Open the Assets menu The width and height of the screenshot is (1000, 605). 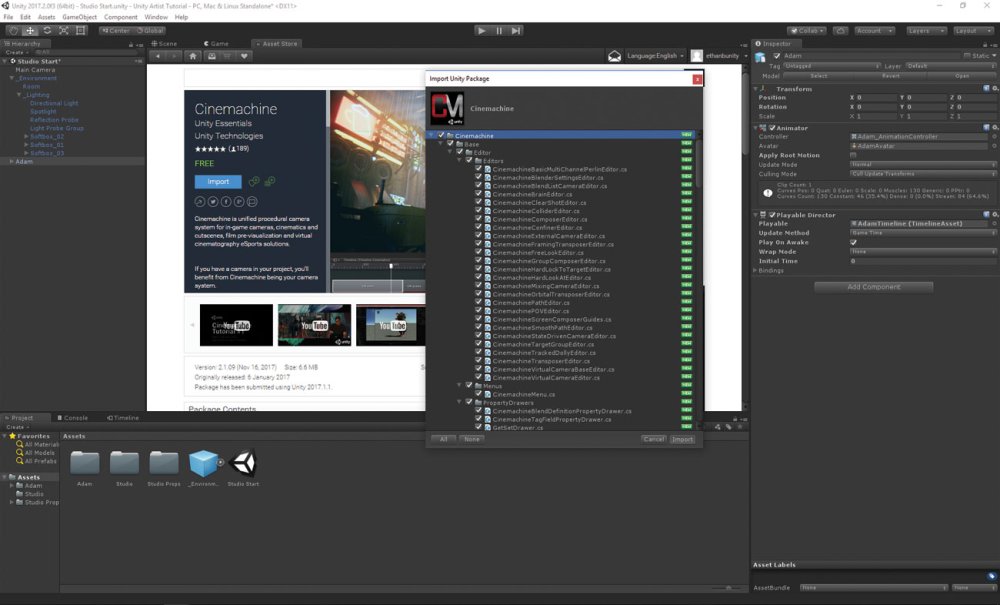[x=47, y=17]
